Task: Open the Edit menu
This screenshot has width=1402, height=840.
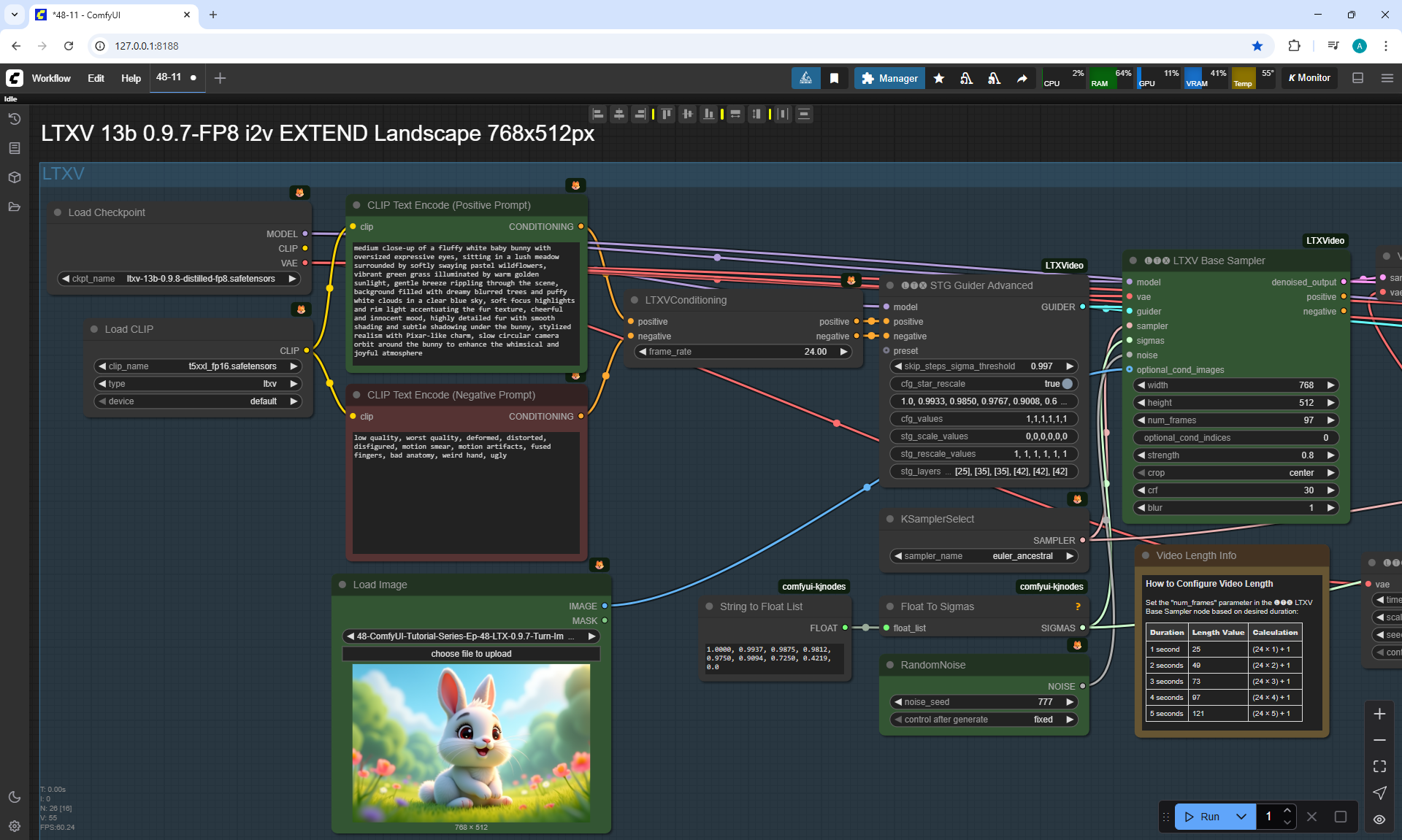Action: coord(96,78)
